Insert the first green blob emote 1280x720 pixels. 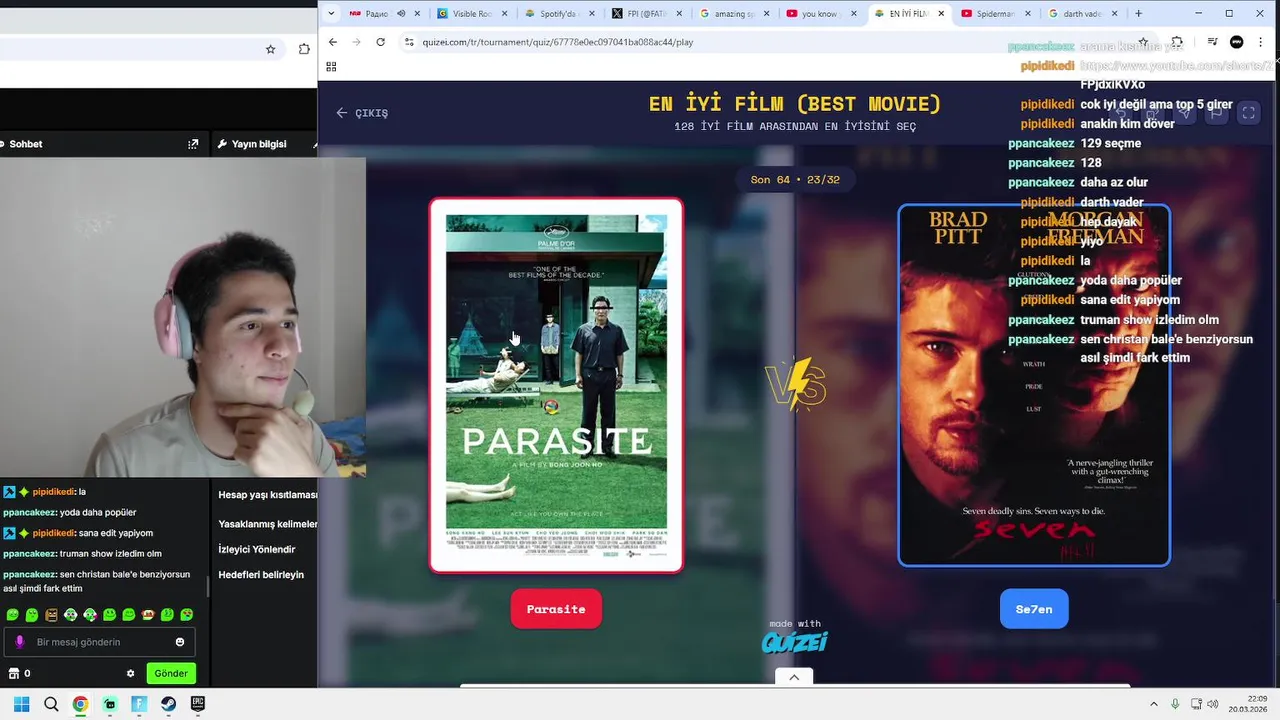[x=12, y=615]
